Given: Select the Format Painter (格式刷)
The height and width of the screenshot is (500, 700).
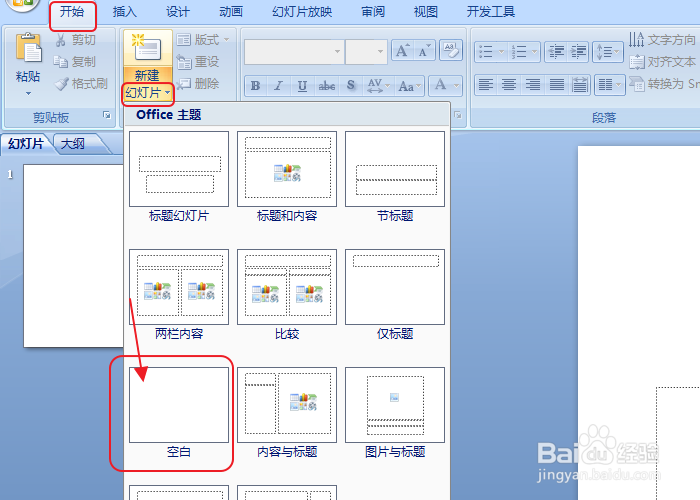Looking at the screenshot, I should click(x=81, y=83).
